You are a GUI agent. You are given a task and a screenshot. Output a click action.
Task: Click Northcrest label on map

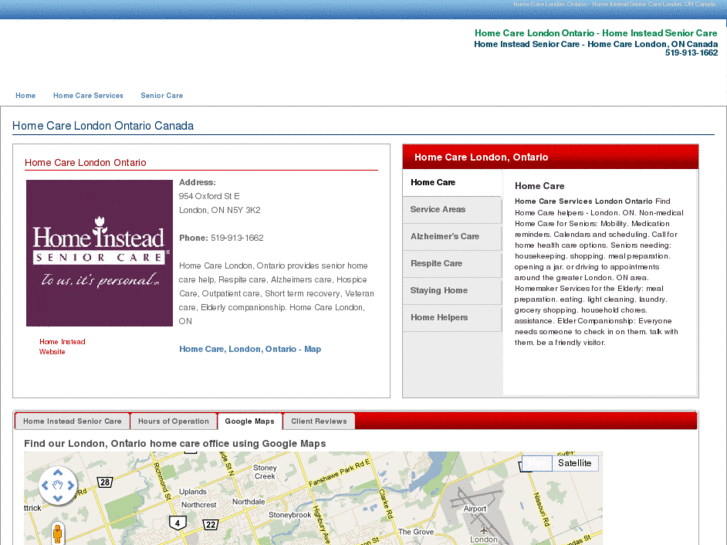198,505
